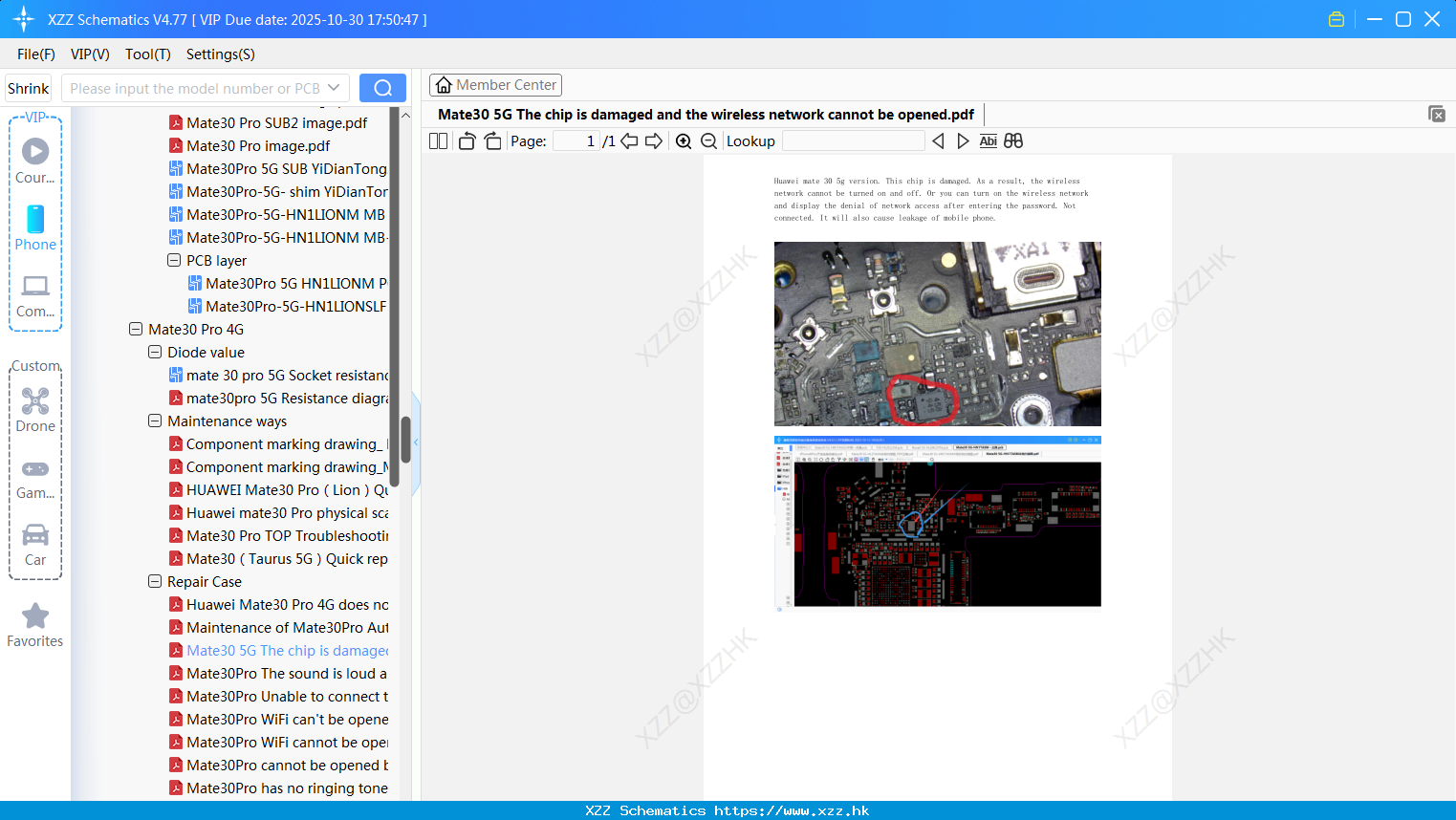Click the XZZ logo icon

click(24, 19)
